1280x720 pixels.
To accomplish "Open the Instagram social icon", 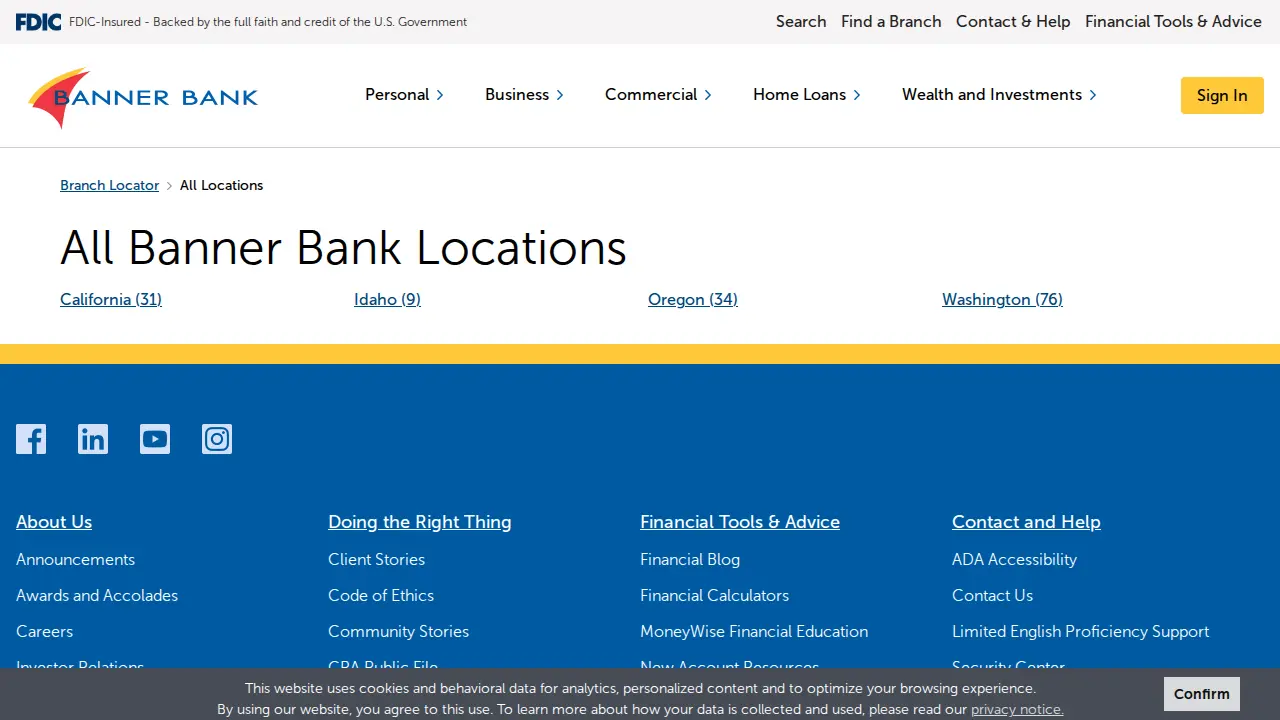I will 217,439.
